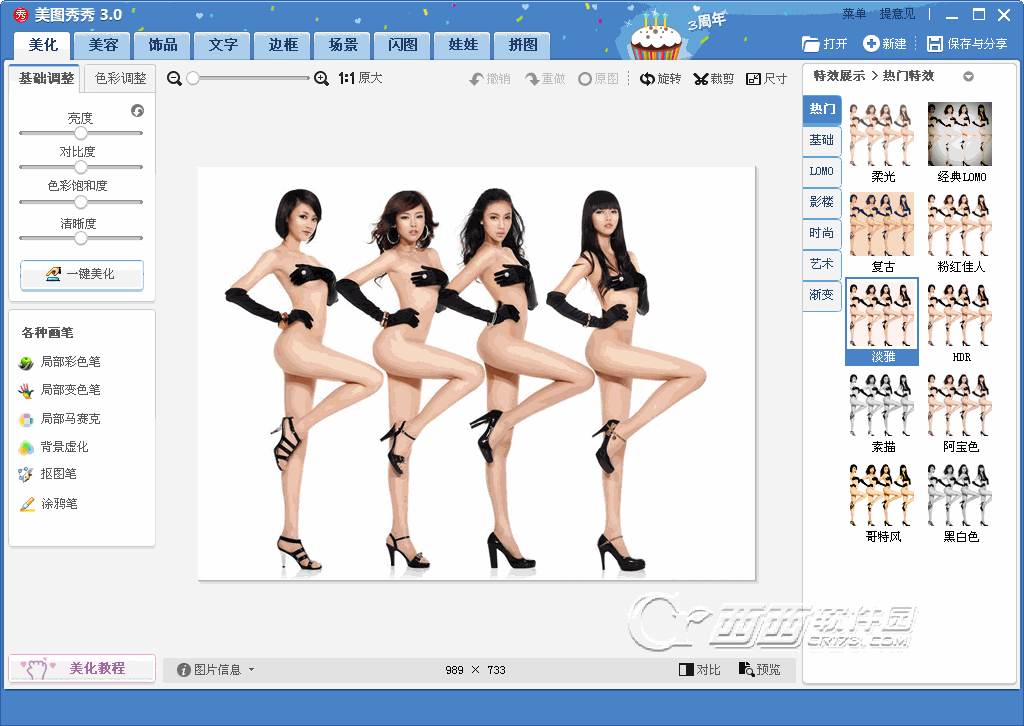Click the zoom level slider handle
This screenshot has height=726, width=1024.
coord(193,78)
